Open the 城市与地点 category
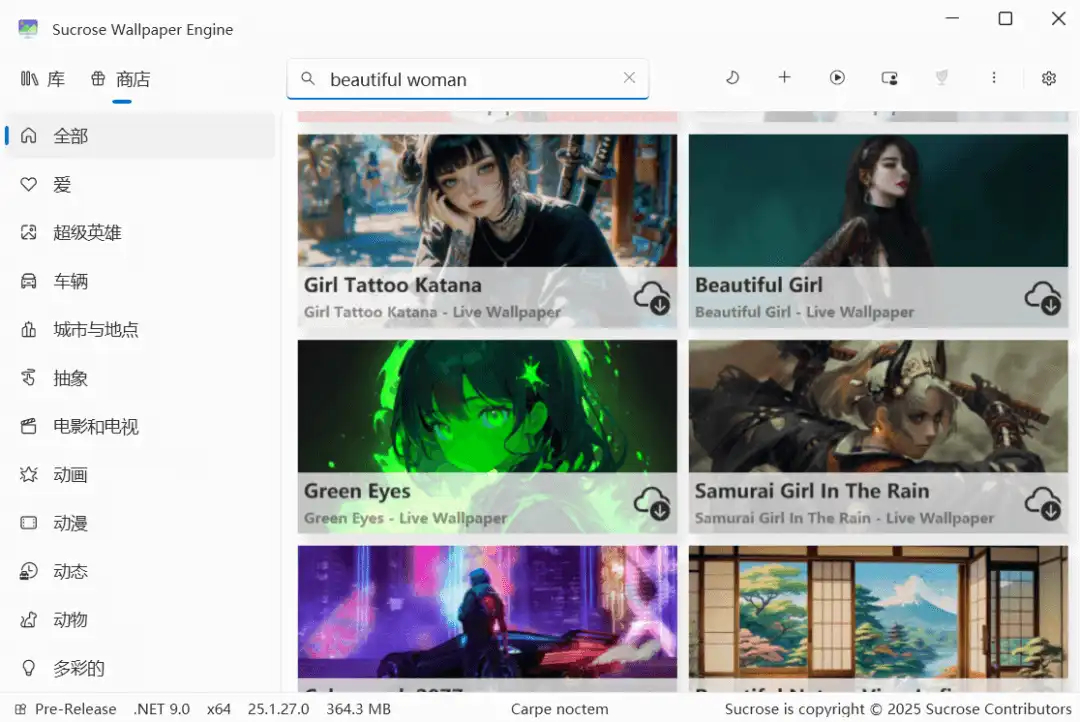This screenshot has height=722, width=1080. tap(140, 330)
